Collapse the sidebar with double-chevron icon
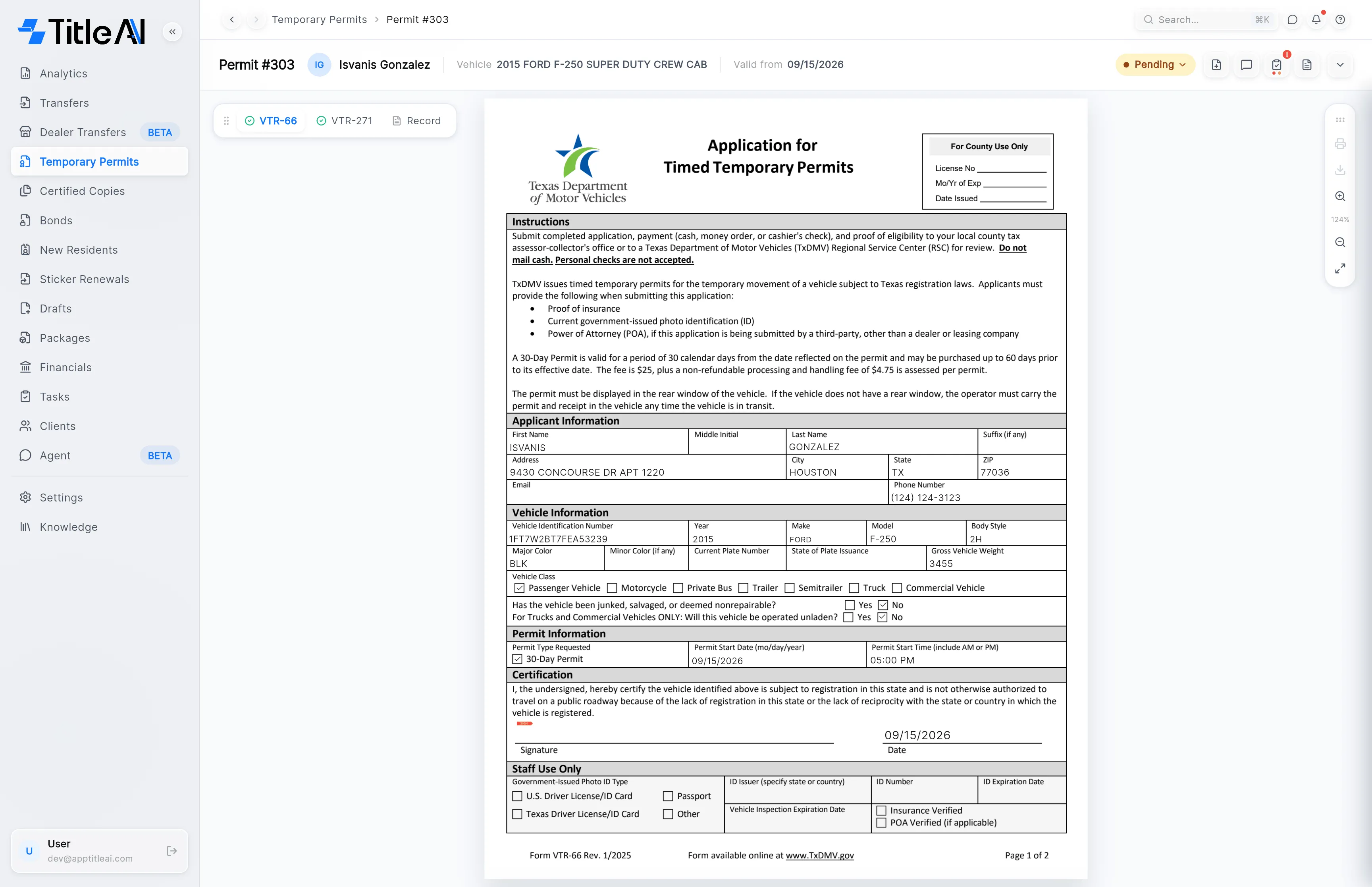1372x887 pixels. [172, 32]
